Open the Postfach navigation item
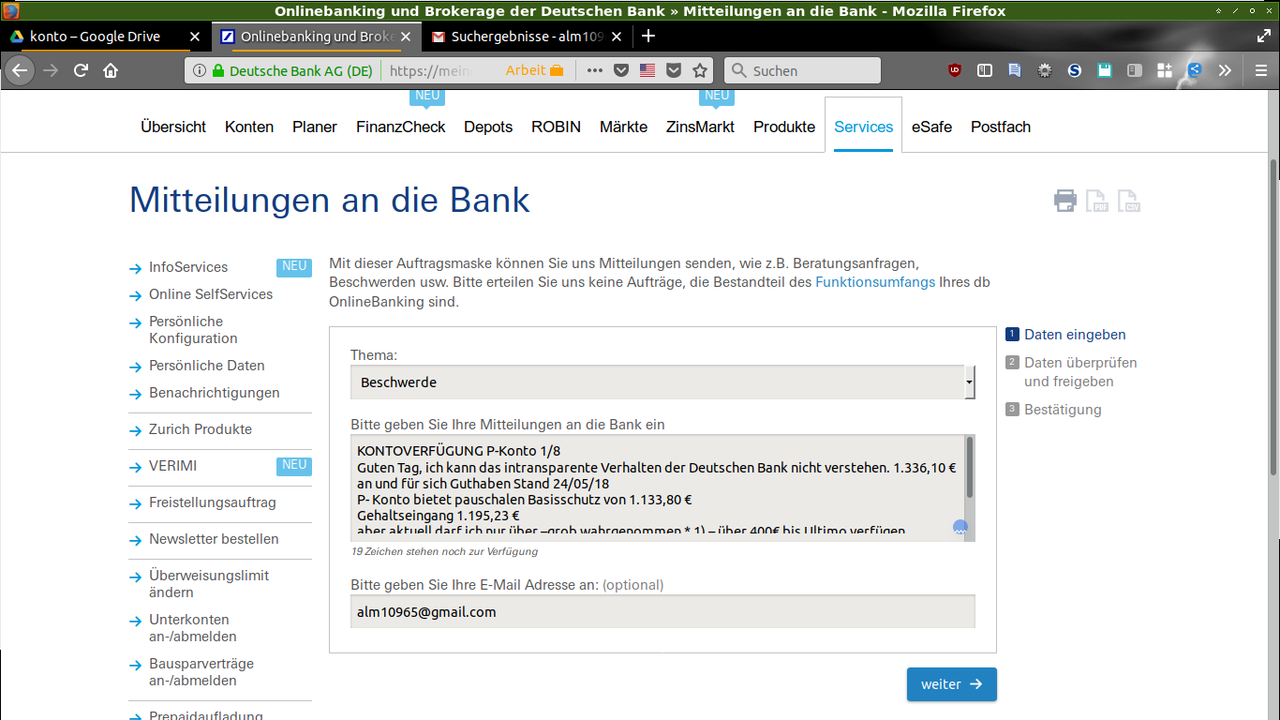 tap(1001, 127)
